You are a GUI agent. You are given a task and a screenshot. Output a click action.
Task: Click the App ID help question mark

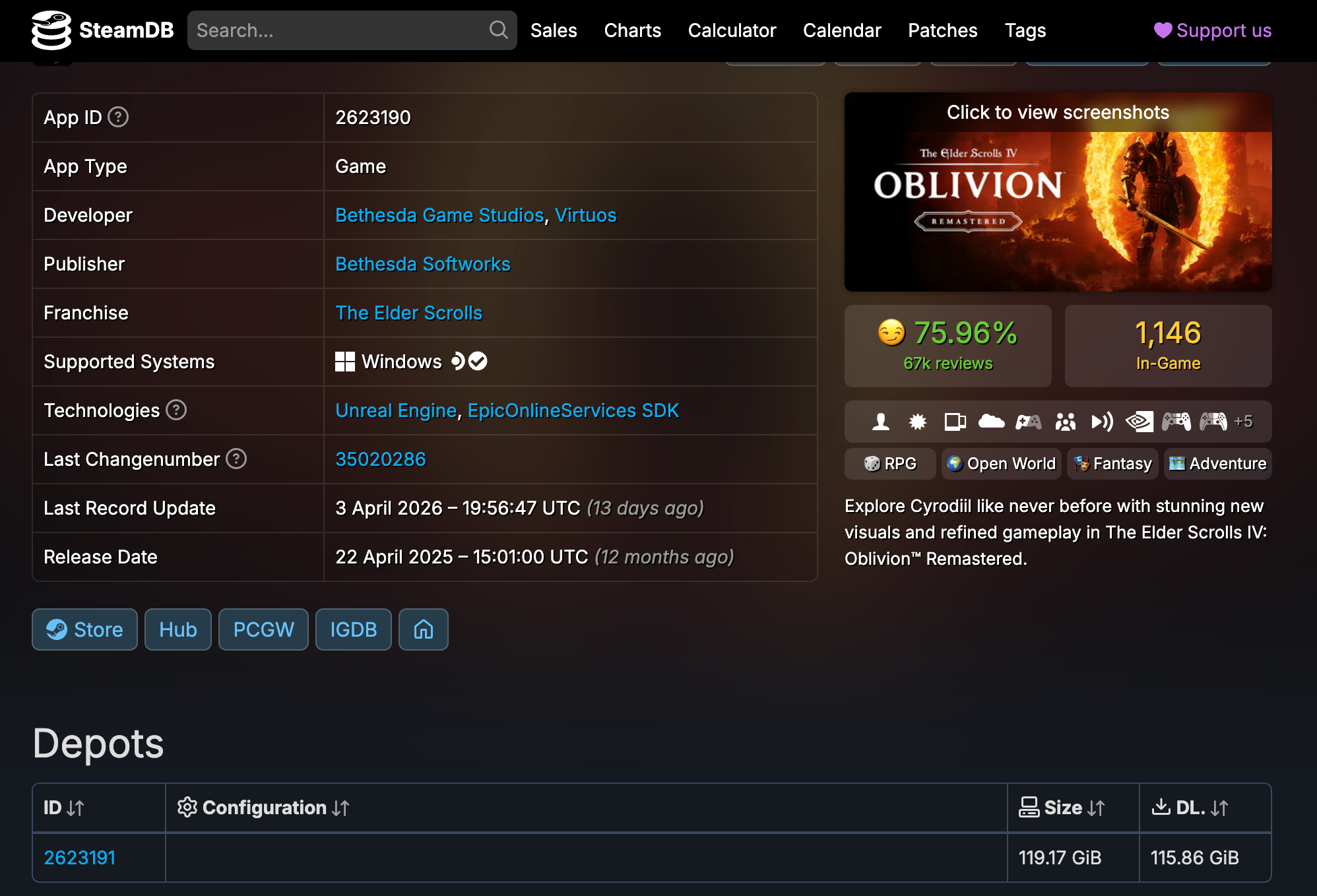(117, 117)
